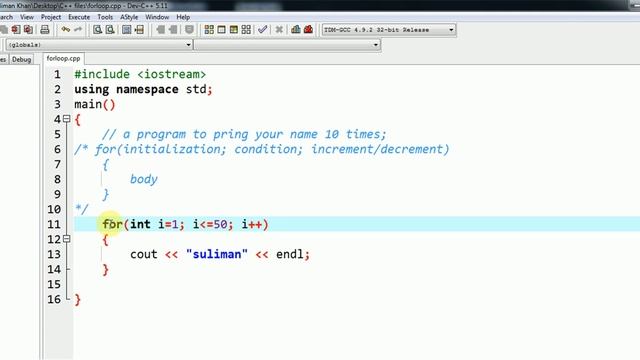
Task: Collapse the for-loop fold at line 12
Action: (x=67, y=239)
